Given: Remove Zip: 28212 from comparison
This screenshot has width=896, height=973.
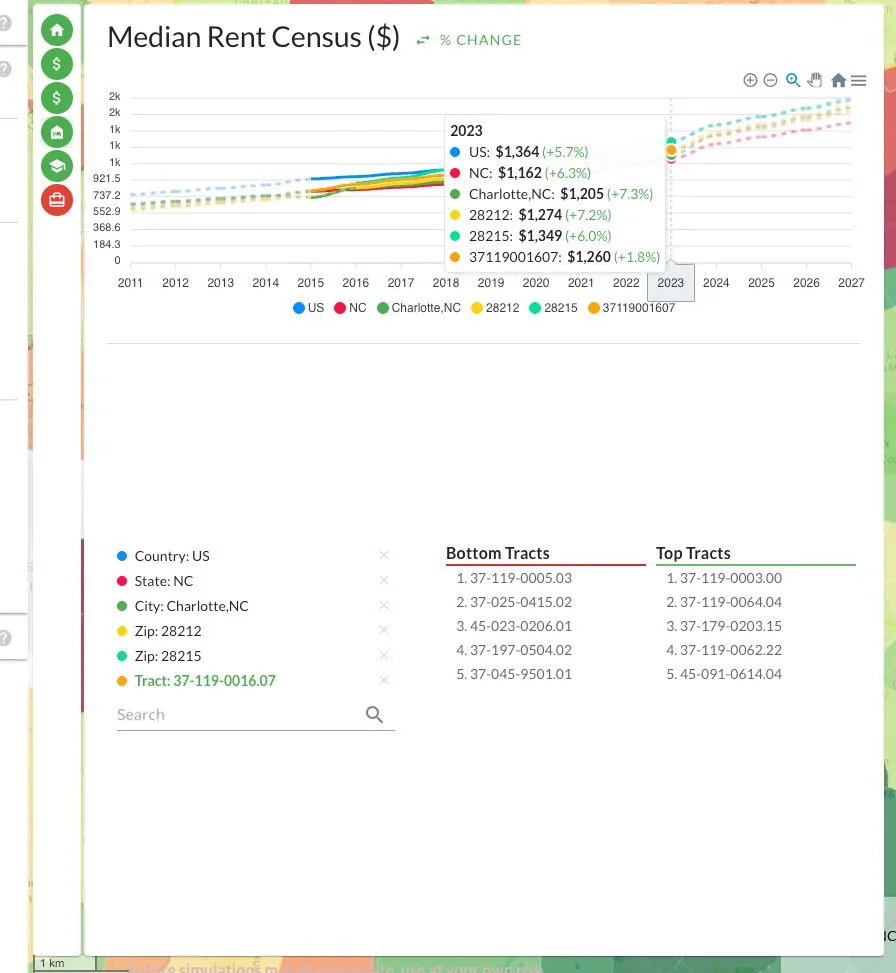Looking at the screenshot, I should [x=384, y=630].
